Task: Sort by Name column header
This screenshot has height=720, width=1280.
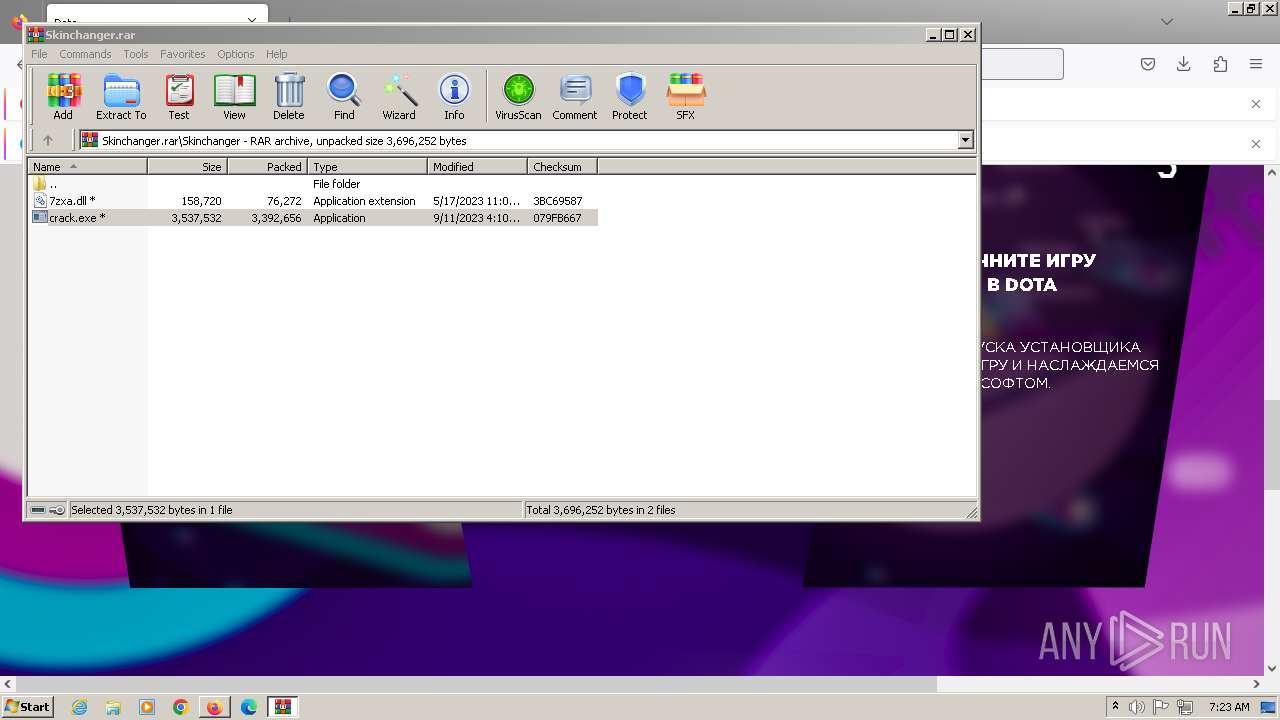Action: [88, 167]
